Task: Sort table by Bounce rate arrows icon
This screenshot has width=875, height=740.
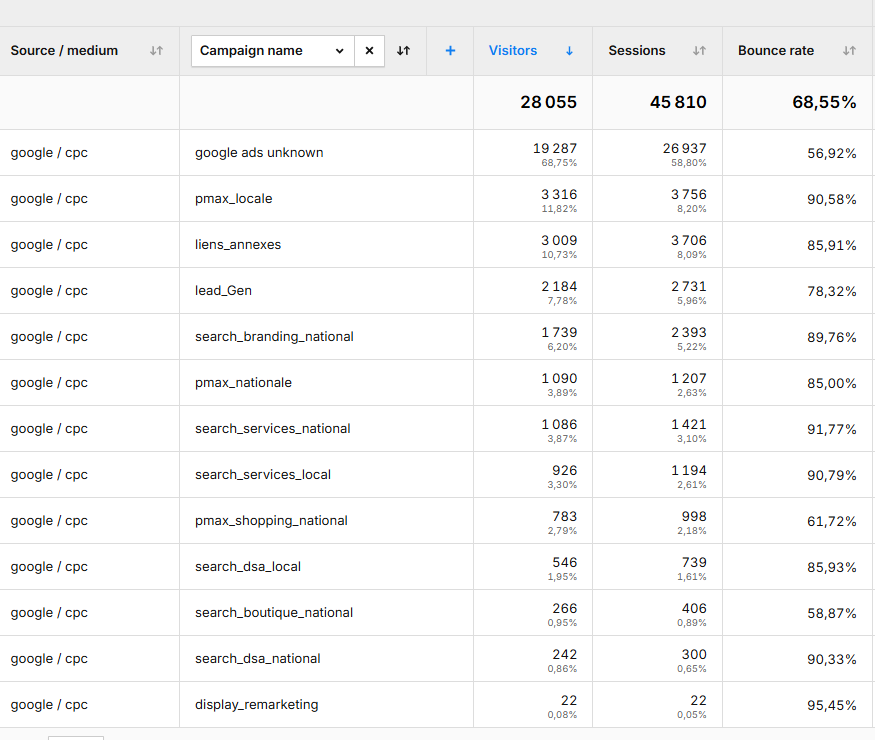Action: point(849,51)
